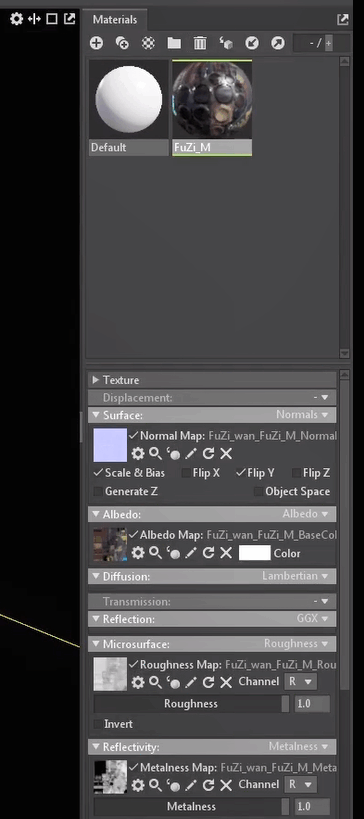Click the checkered sphere material icon
Viewport: 364px width, 819px height.
(148, 43)
